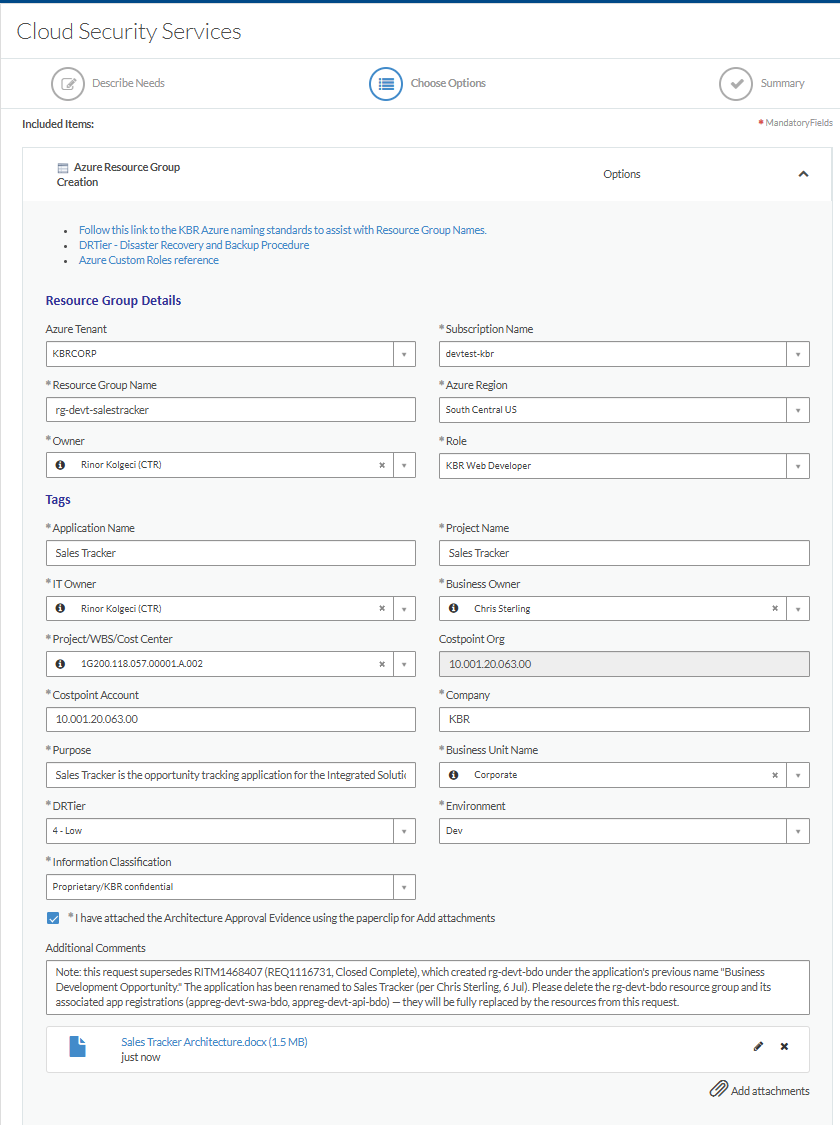Expand the Owner dropdown arrow

tap(404, 465)
